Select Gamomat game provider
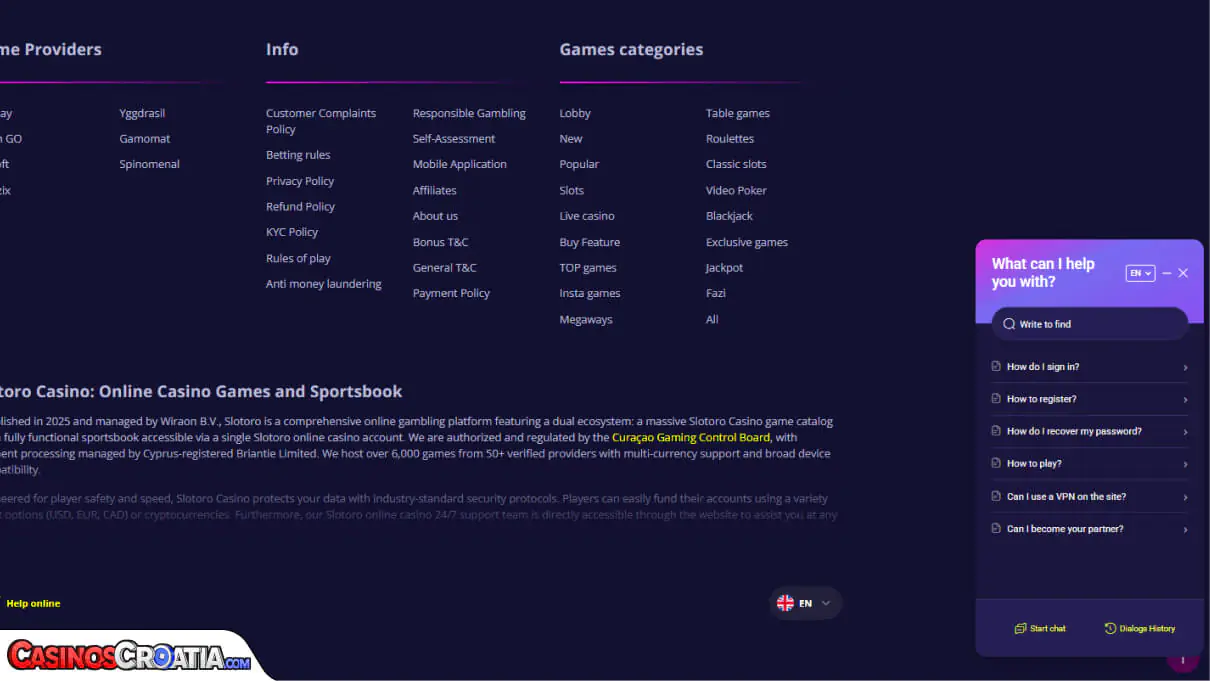The height and width of the screenshot is (681, 1210). tap(145, 139)
